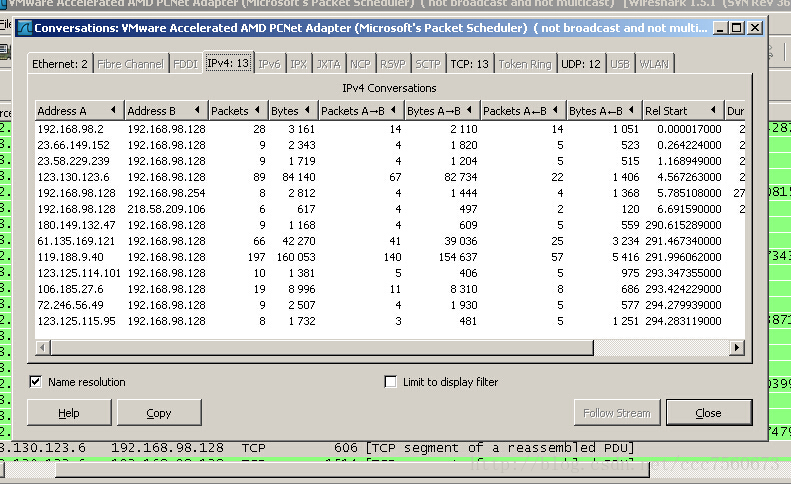Close the Conversations window with the X button
This screenshot has height=484, width=791.
755,28
